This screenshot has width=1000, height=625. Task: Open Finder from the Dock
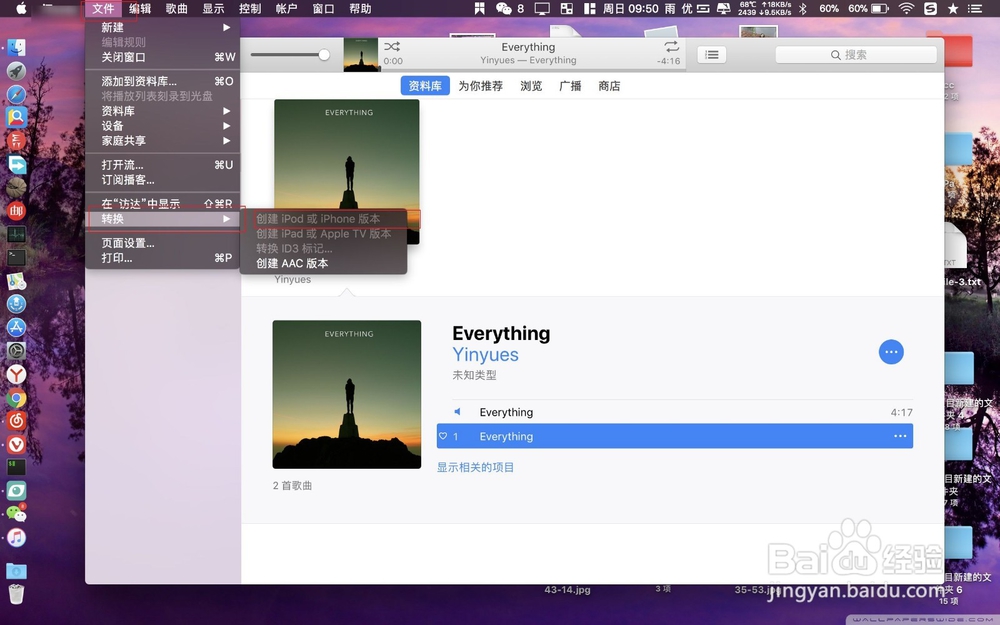(16, 47)
